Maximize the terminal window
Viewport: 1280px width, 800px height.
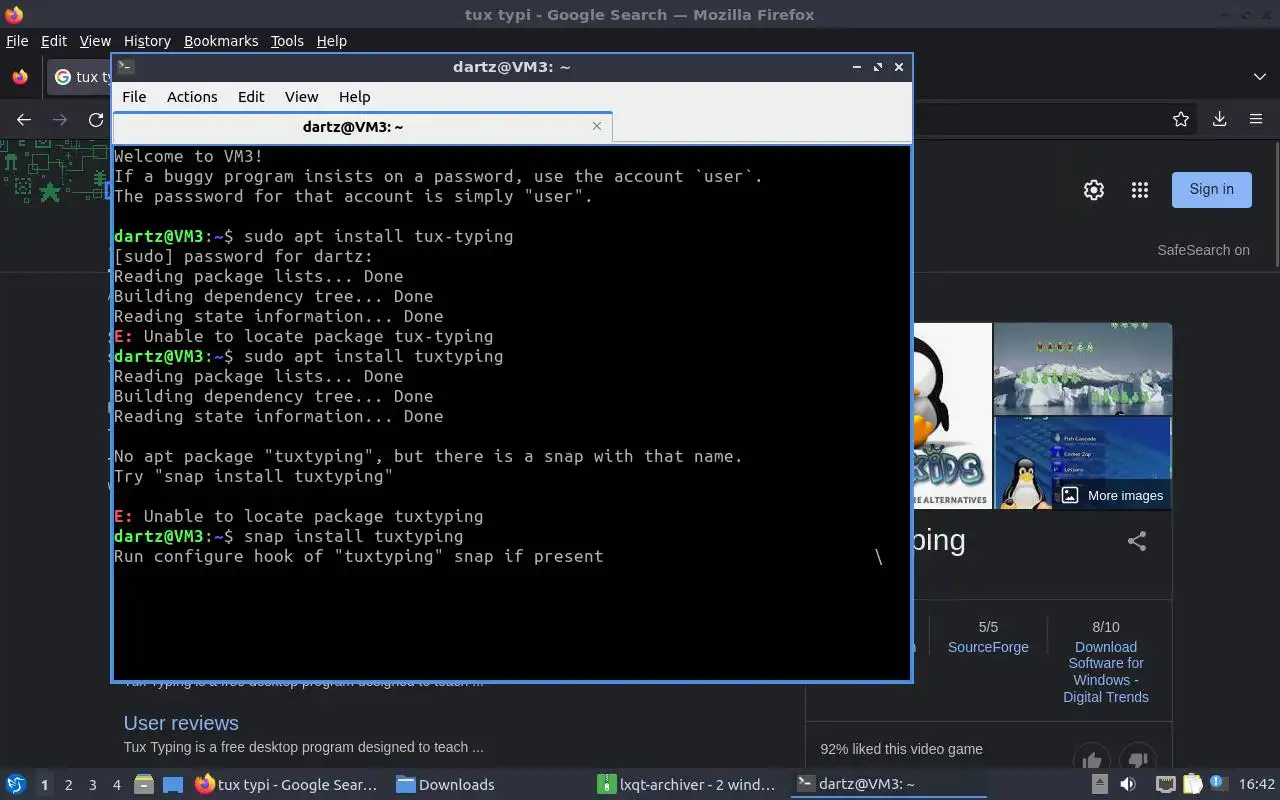pos(877,67)
